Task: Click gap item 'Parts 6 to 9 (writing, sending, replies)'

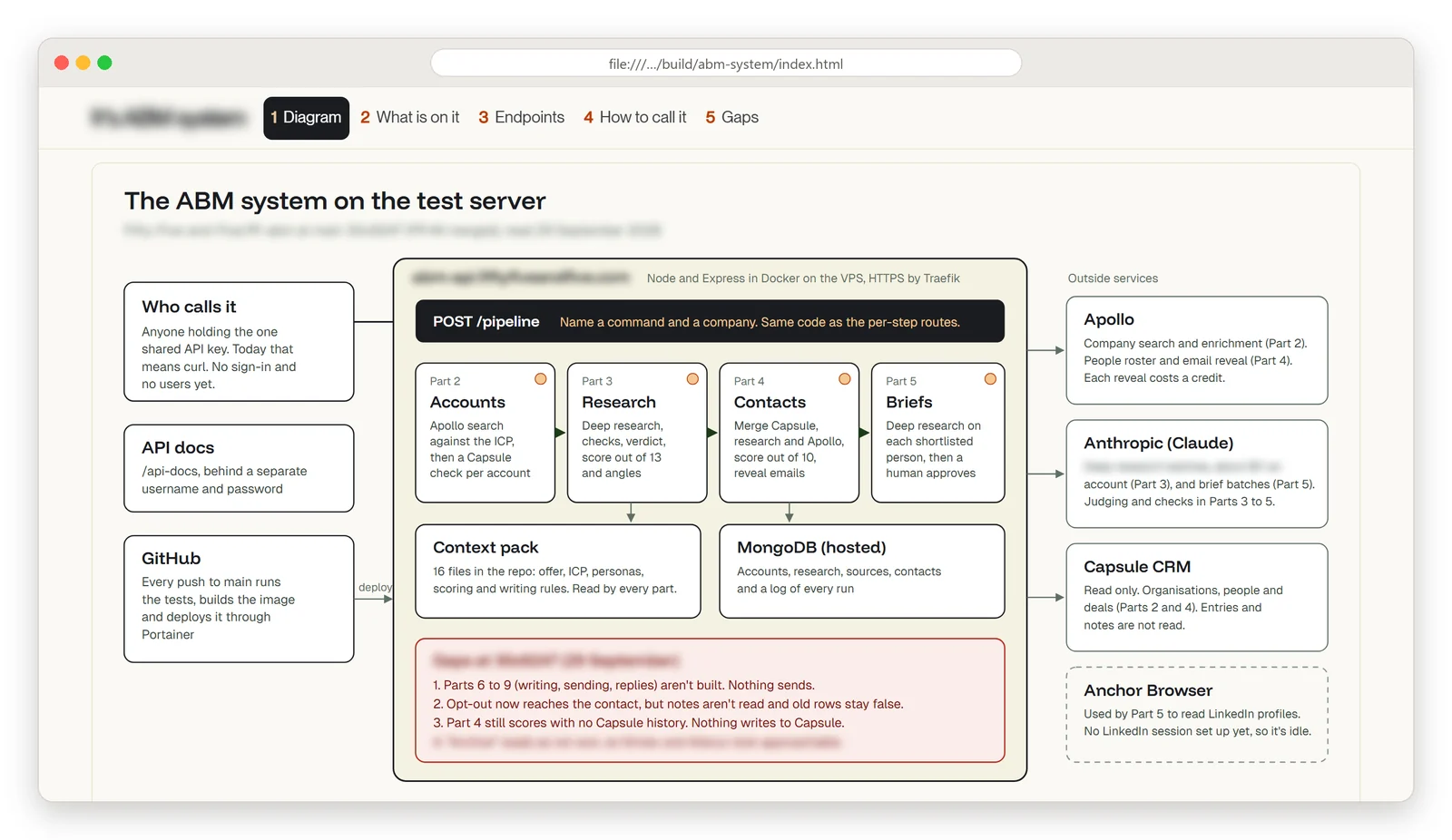Action: pos(623,685)
